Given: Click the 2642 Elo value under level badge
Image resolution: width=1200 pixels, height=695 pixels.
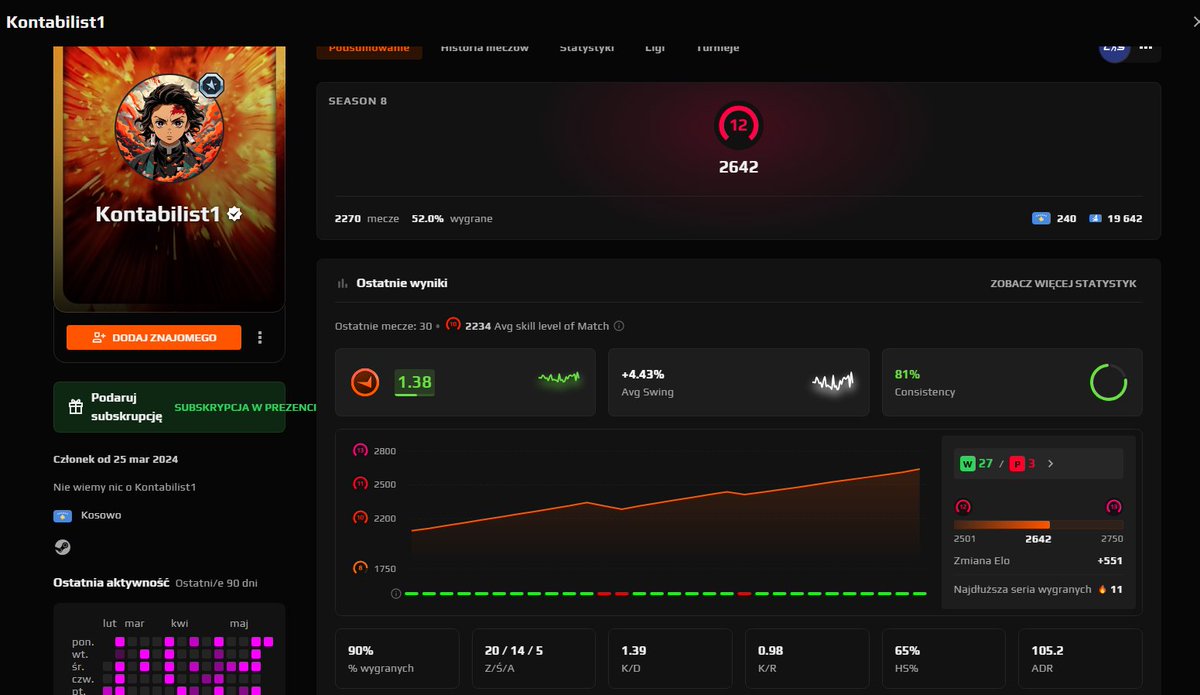Looking at the screenshot, I should (739, 167).
